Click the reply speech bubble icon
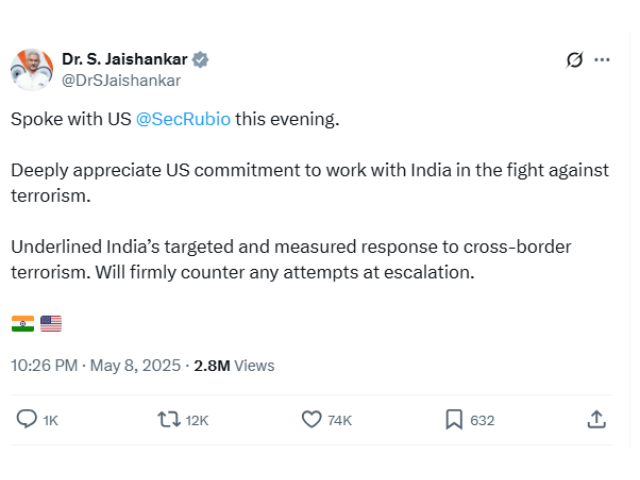Screen dimensions: 640x480 point(27,420)
